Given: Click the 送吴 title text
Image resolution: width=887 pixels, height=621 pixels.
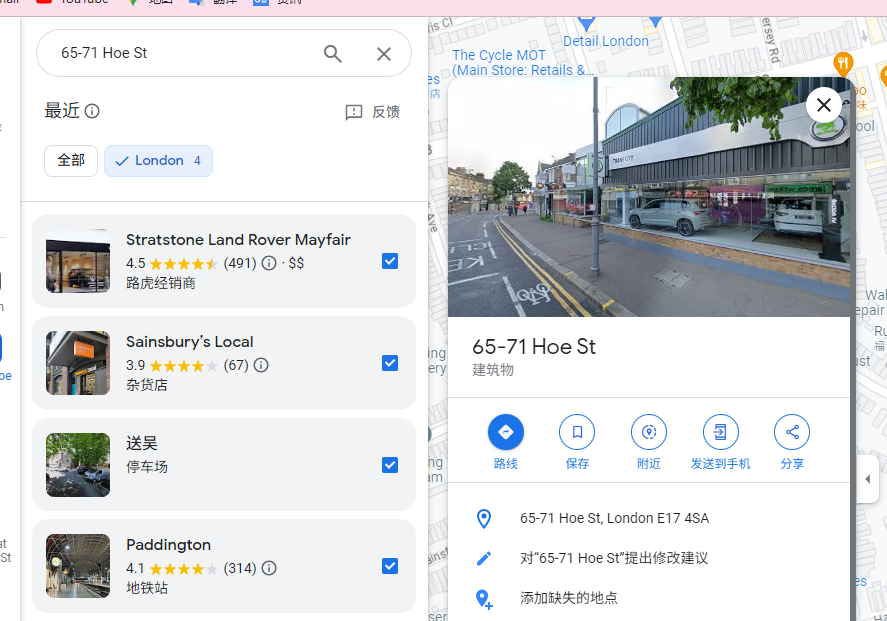Looking at the screenshot, I should point(142,443).
